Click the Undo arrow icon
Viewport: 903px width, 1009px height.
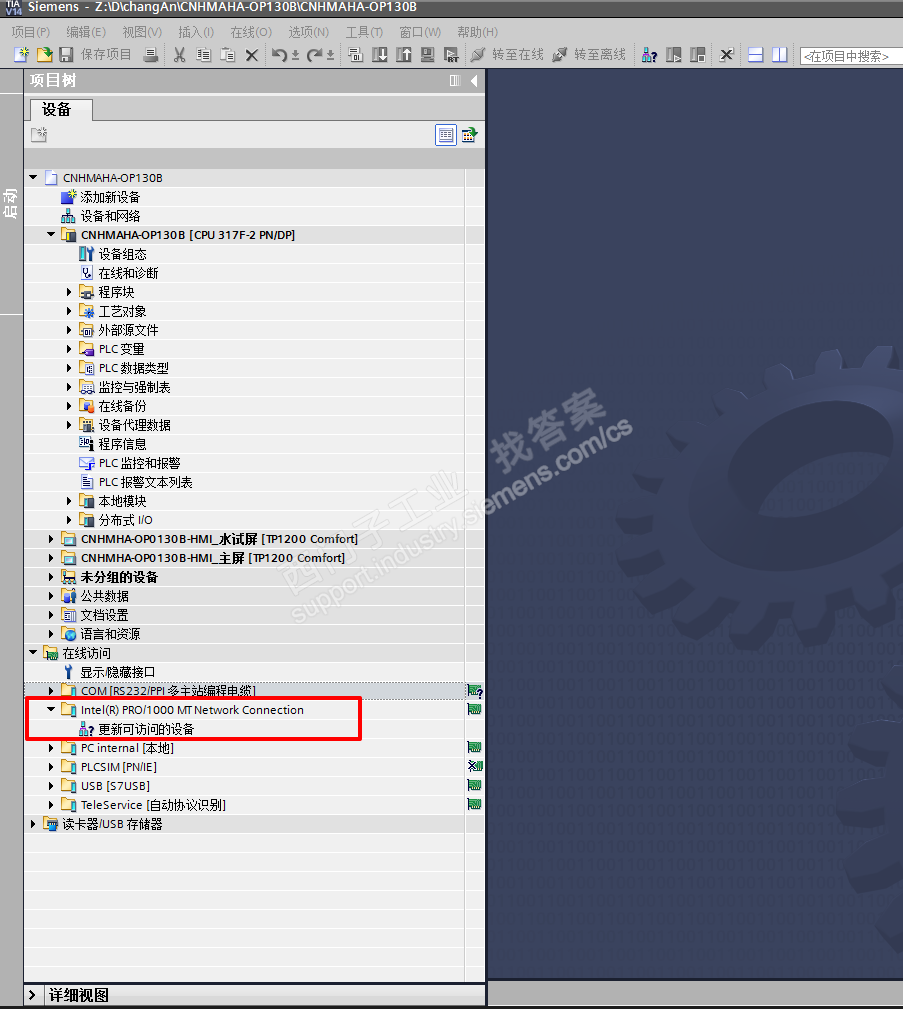[x=279, y=55]
